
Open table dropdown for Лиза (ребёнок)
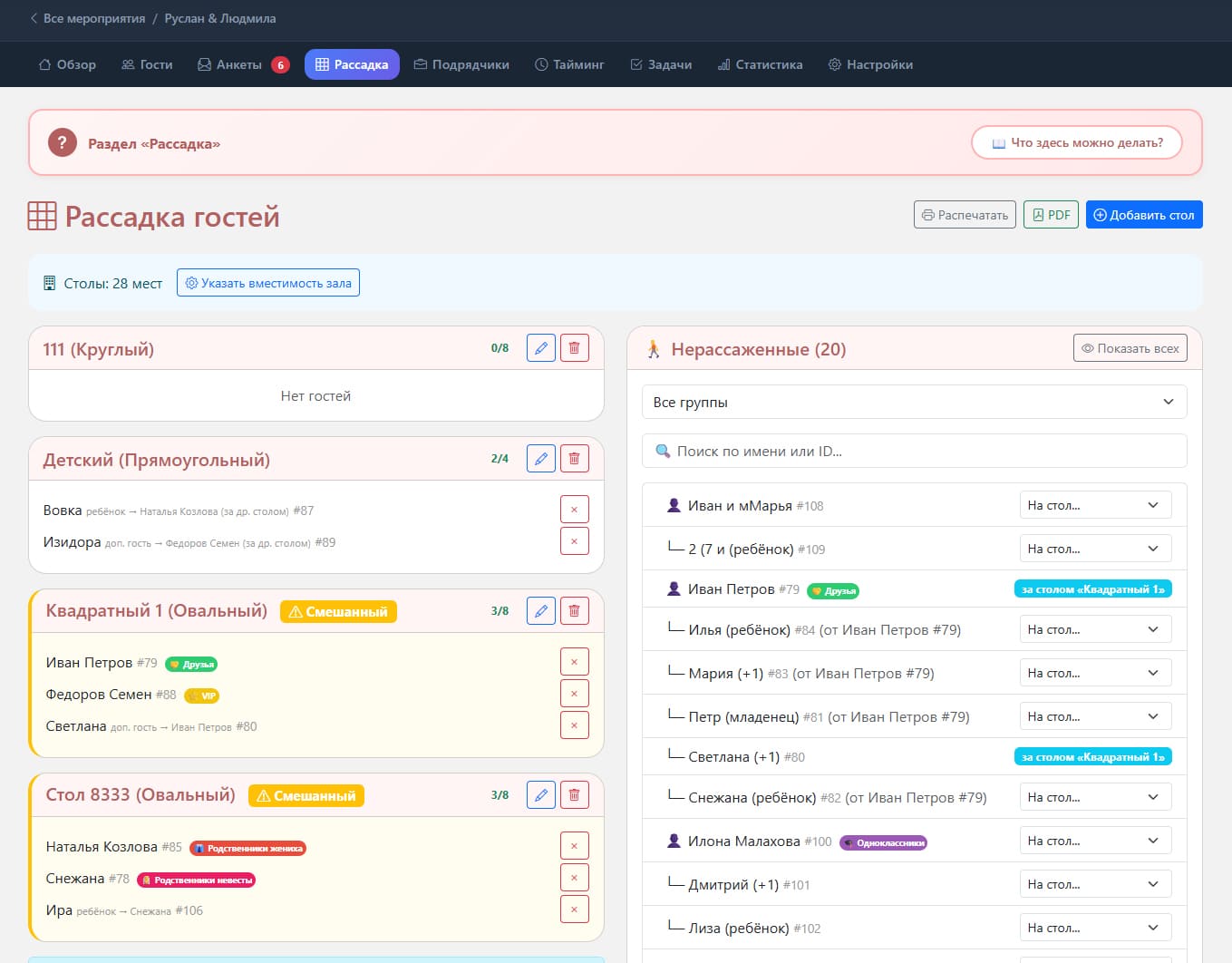point(1095,928)
